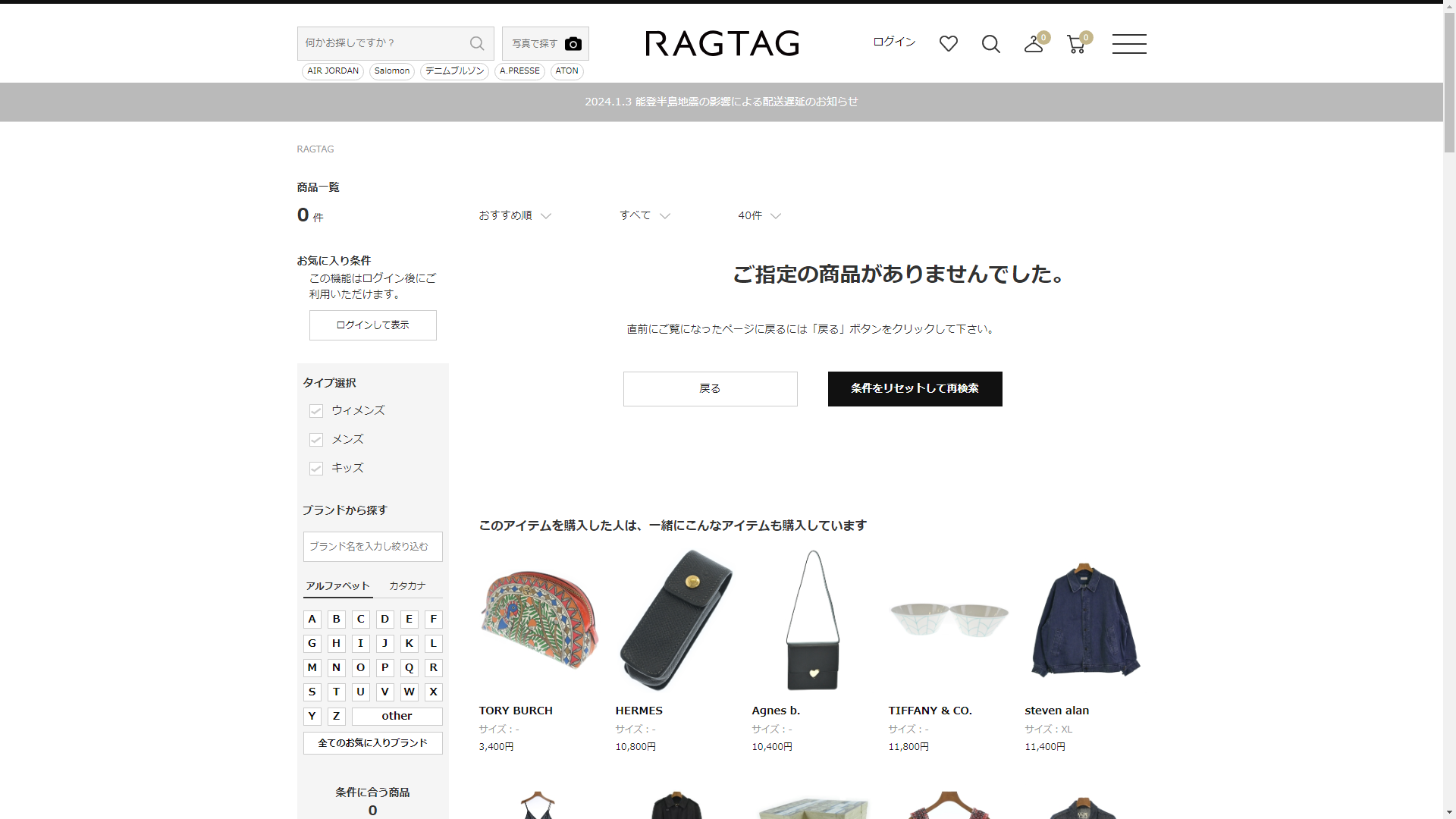Click header search magnifier icon
Image resolution: width=1456 pixels, height=819 pixels.
[990, 44]
